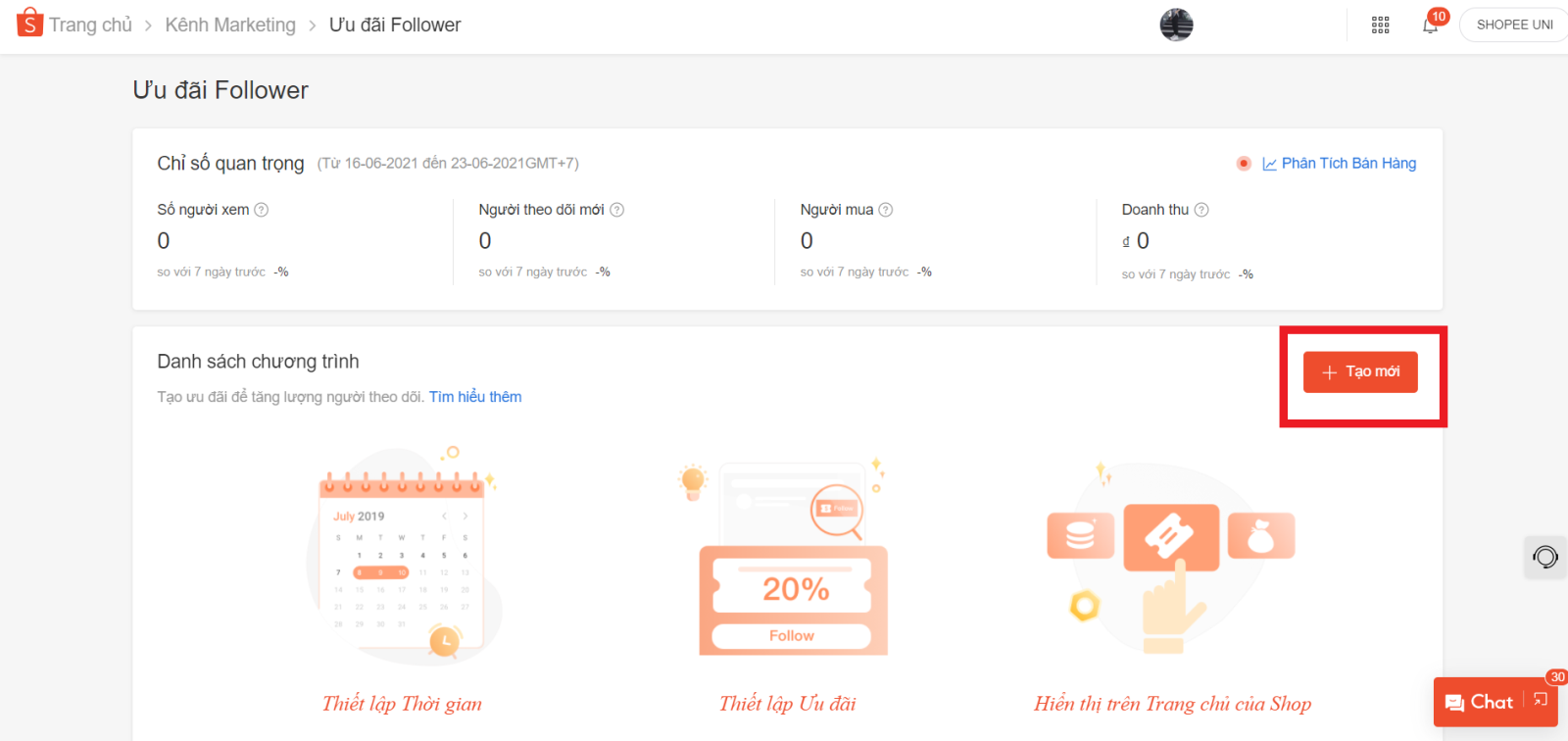Show help for Số người xem
This screenshot has height=741, width=1568.
coord(262,210)
